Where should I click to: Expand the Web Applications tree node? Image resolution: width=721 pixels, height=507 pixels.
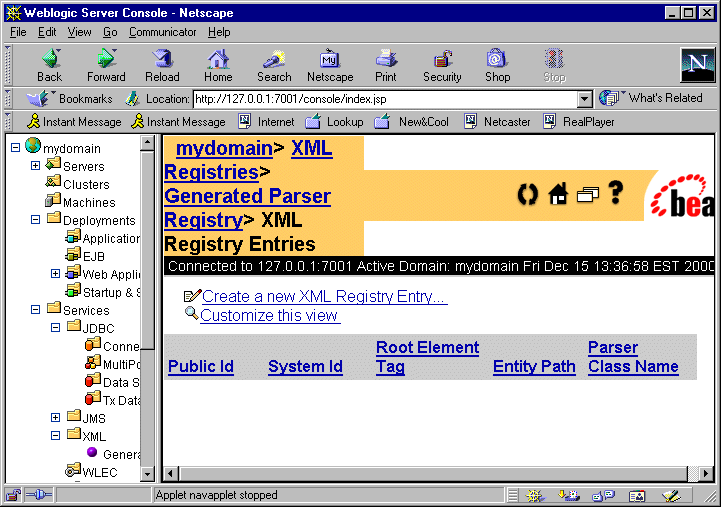click(x=55, y=274)
